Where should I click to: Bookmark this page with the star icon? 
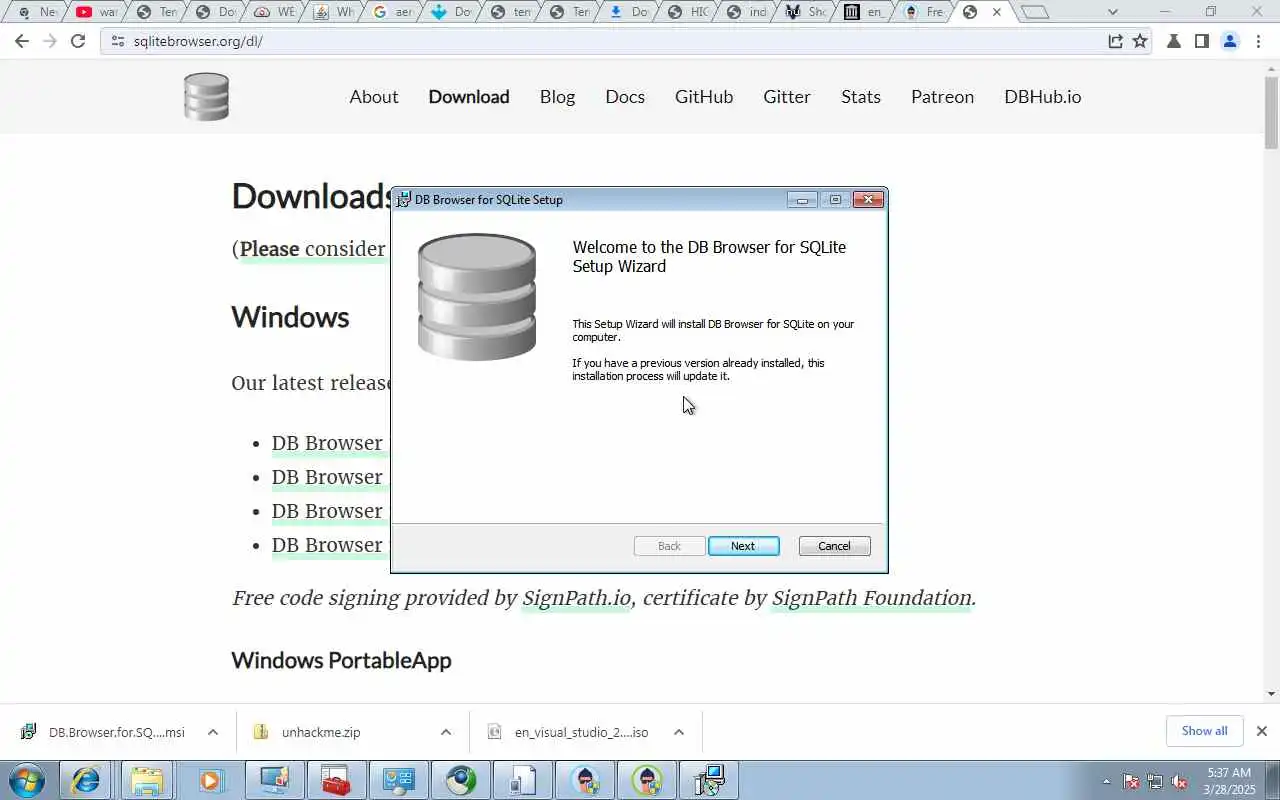click(x=1140, y=41)
